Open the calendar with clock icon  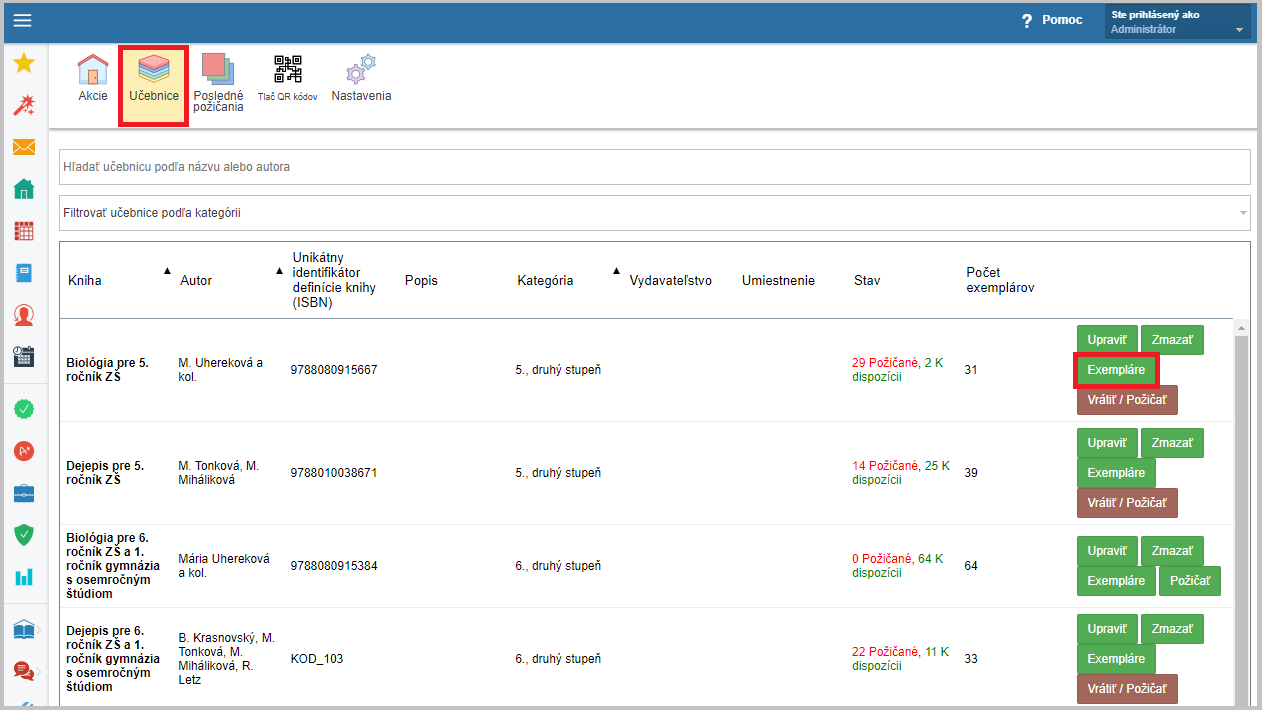(x=24, y=357)
